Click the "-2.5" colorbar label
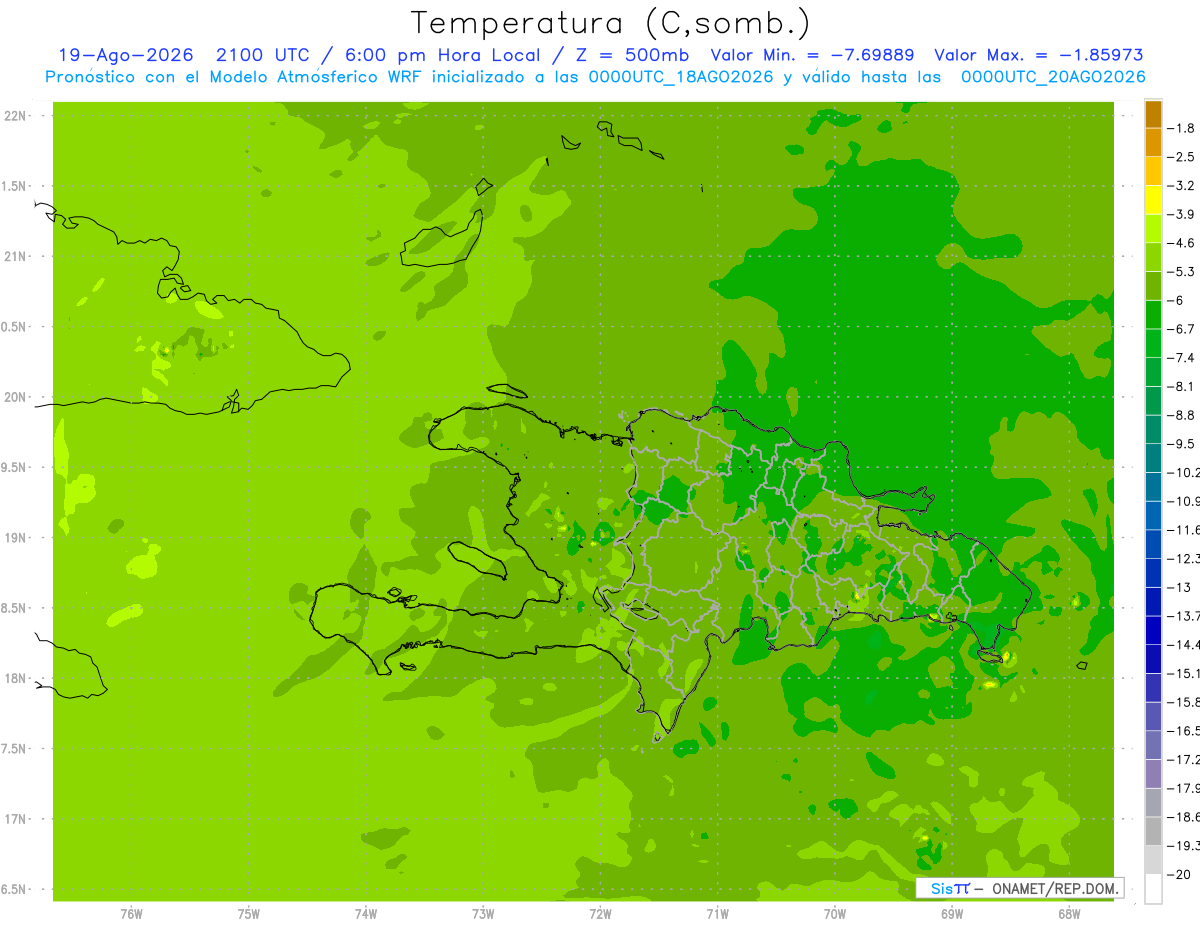The height and width of the screenshot is (927, 1200). click(x=1183, y=157)
